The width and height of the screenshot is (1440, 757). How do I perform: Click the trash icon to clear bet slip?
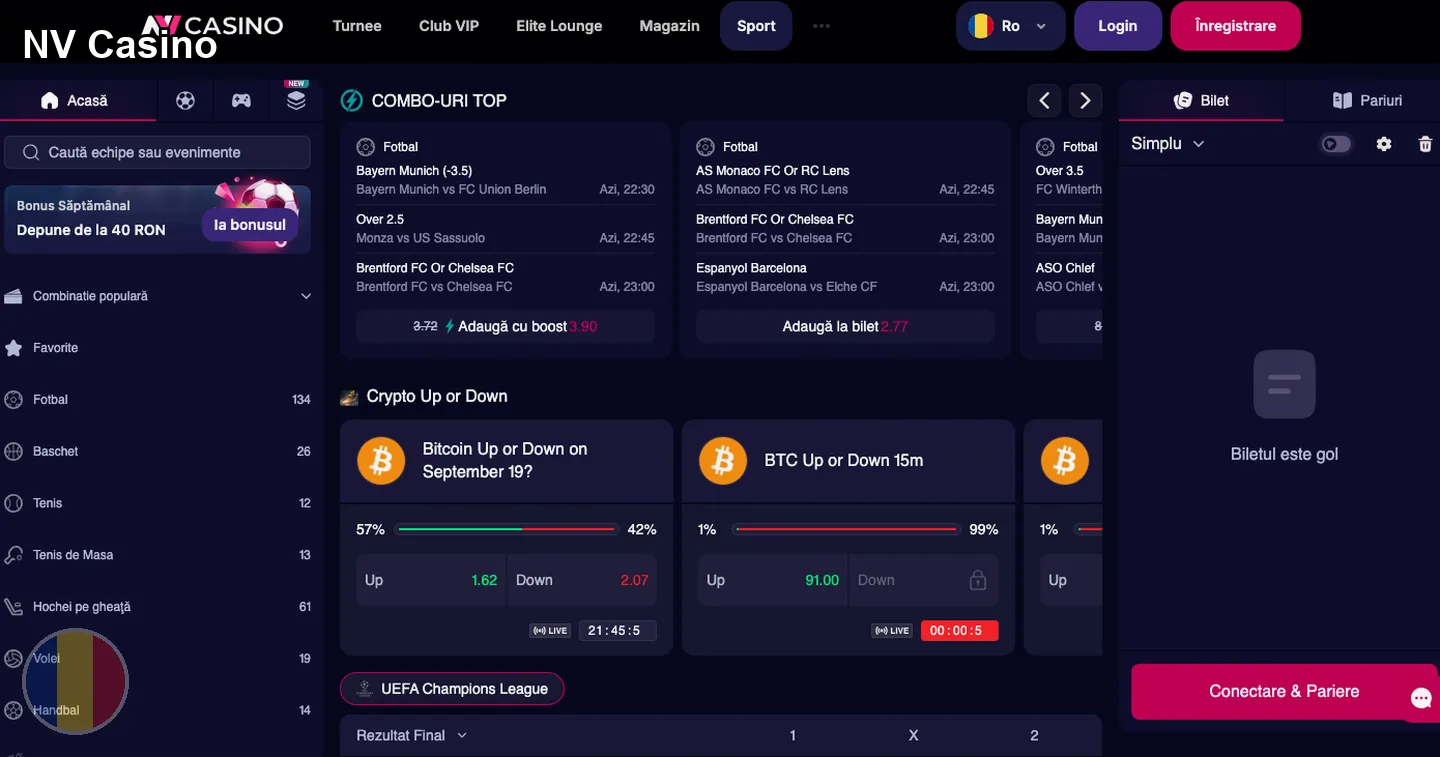[x=1426, y=144]
